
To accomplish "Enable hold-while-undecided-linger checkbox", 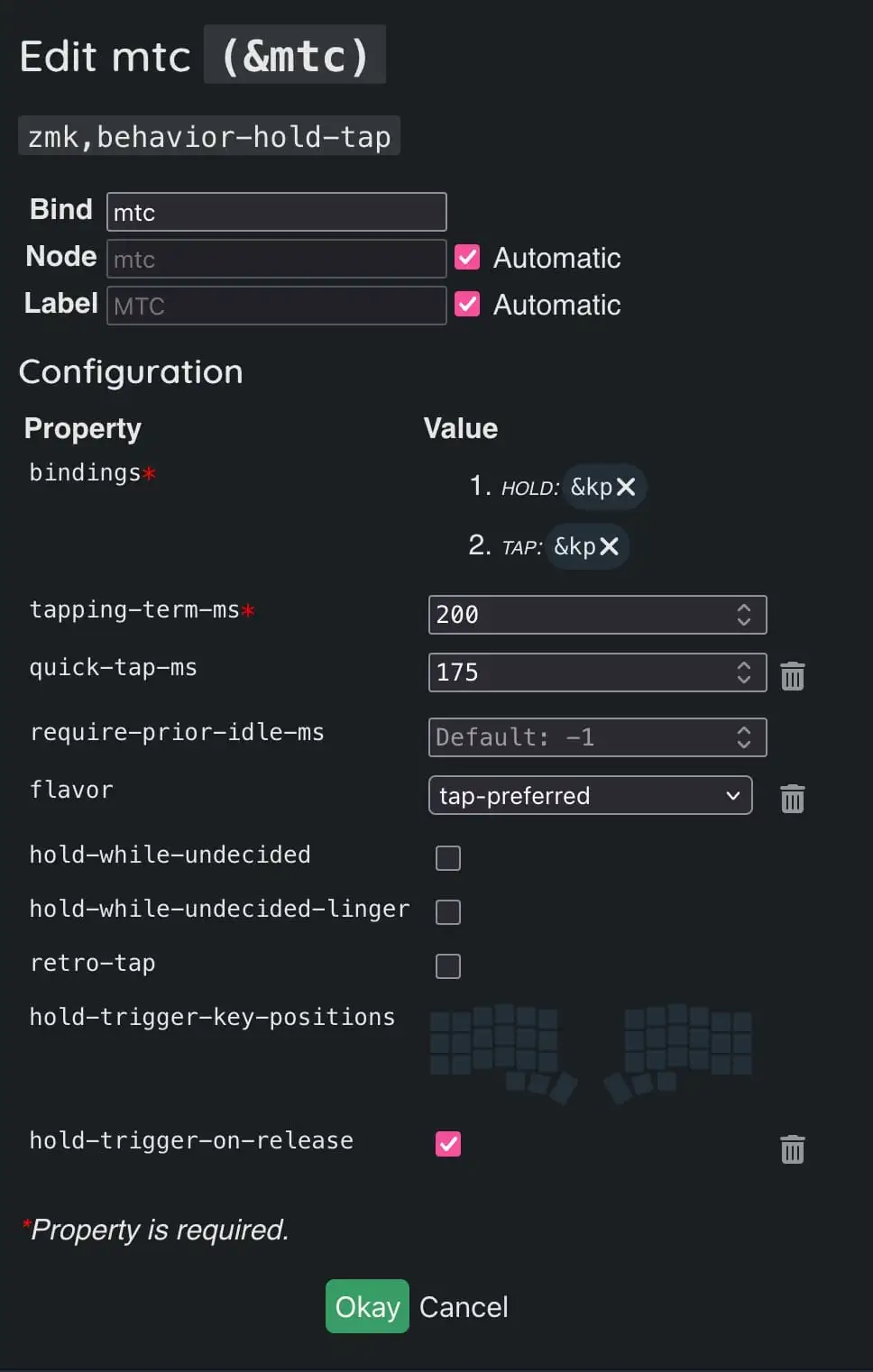I will coord(448,911).
